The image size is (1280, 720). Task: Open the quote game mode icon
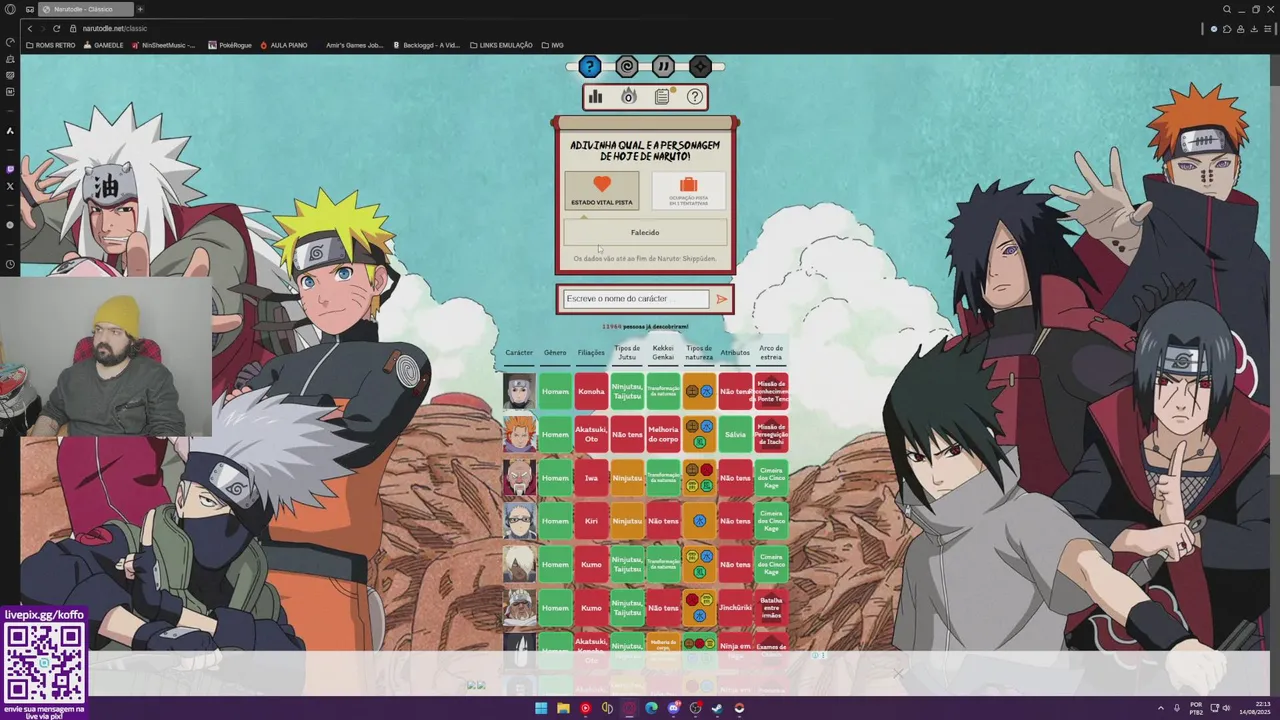(x=663, y=67)
